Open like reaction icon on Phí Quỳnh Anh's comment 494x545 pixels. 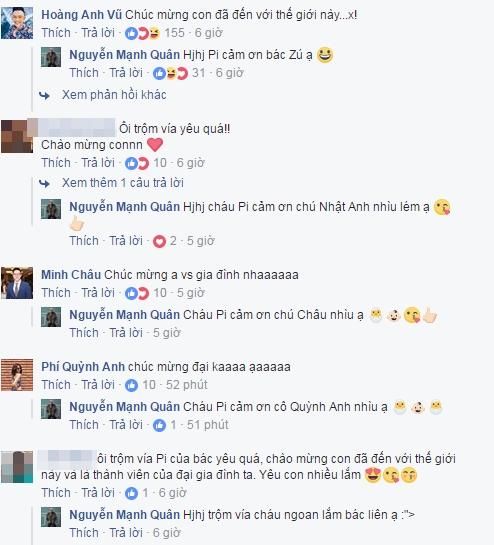point(131,385)
